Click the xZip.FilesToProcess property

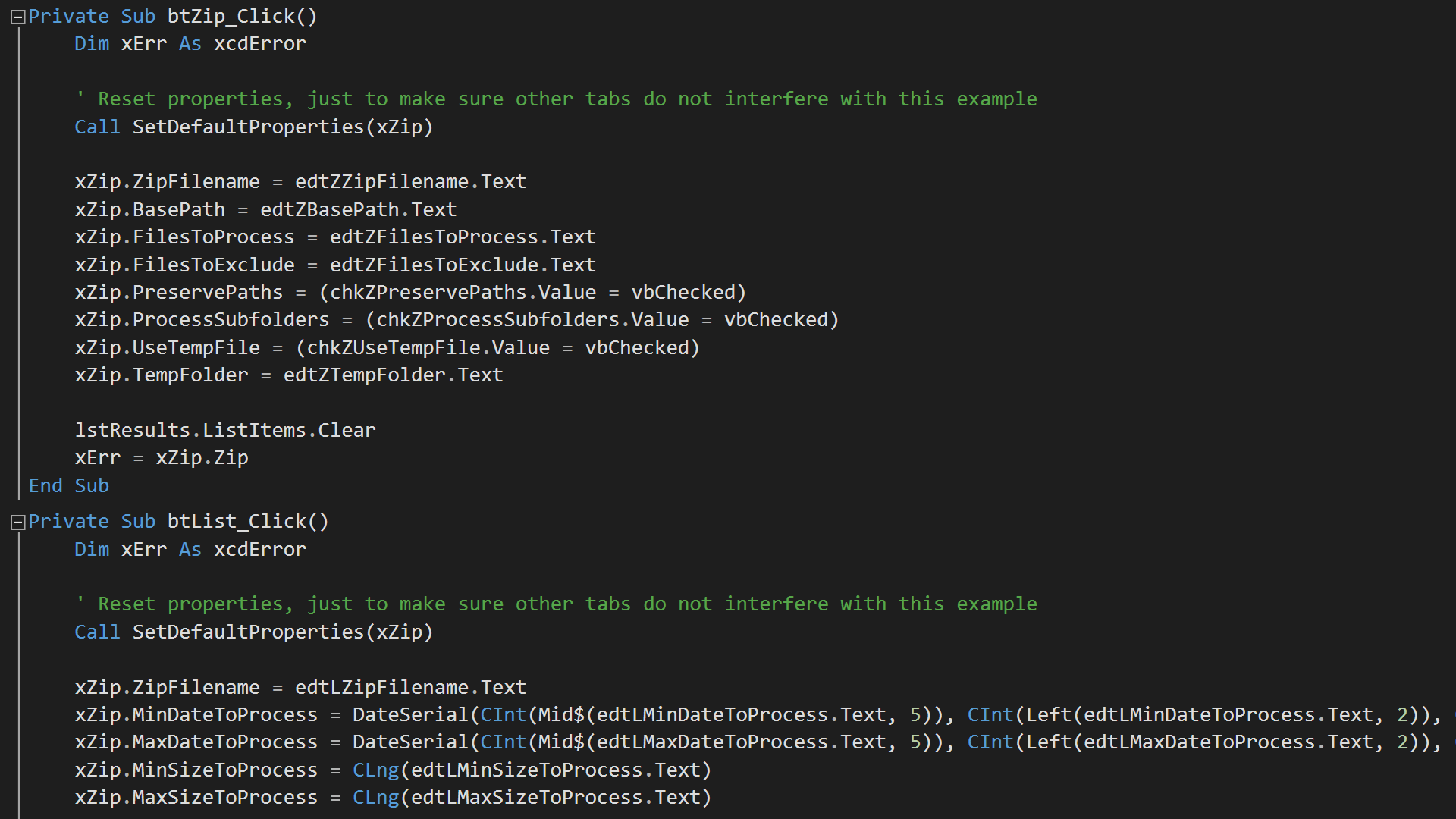coord(184,237)
